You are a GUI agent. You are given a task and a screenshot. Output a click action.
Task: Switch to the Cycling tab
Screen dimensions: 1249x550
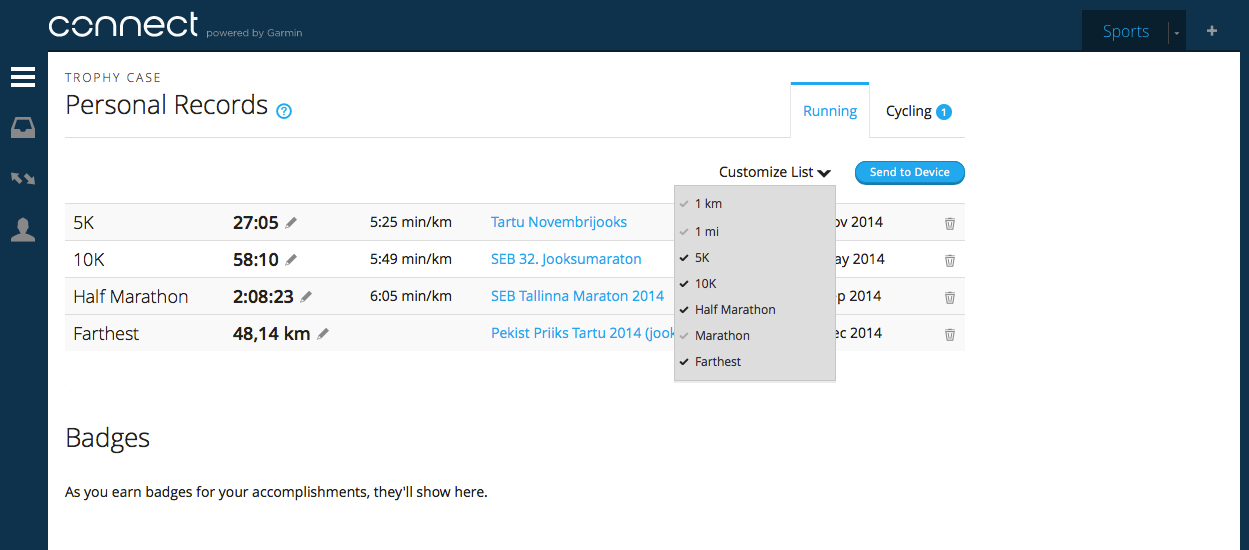[x=918, y=111]
